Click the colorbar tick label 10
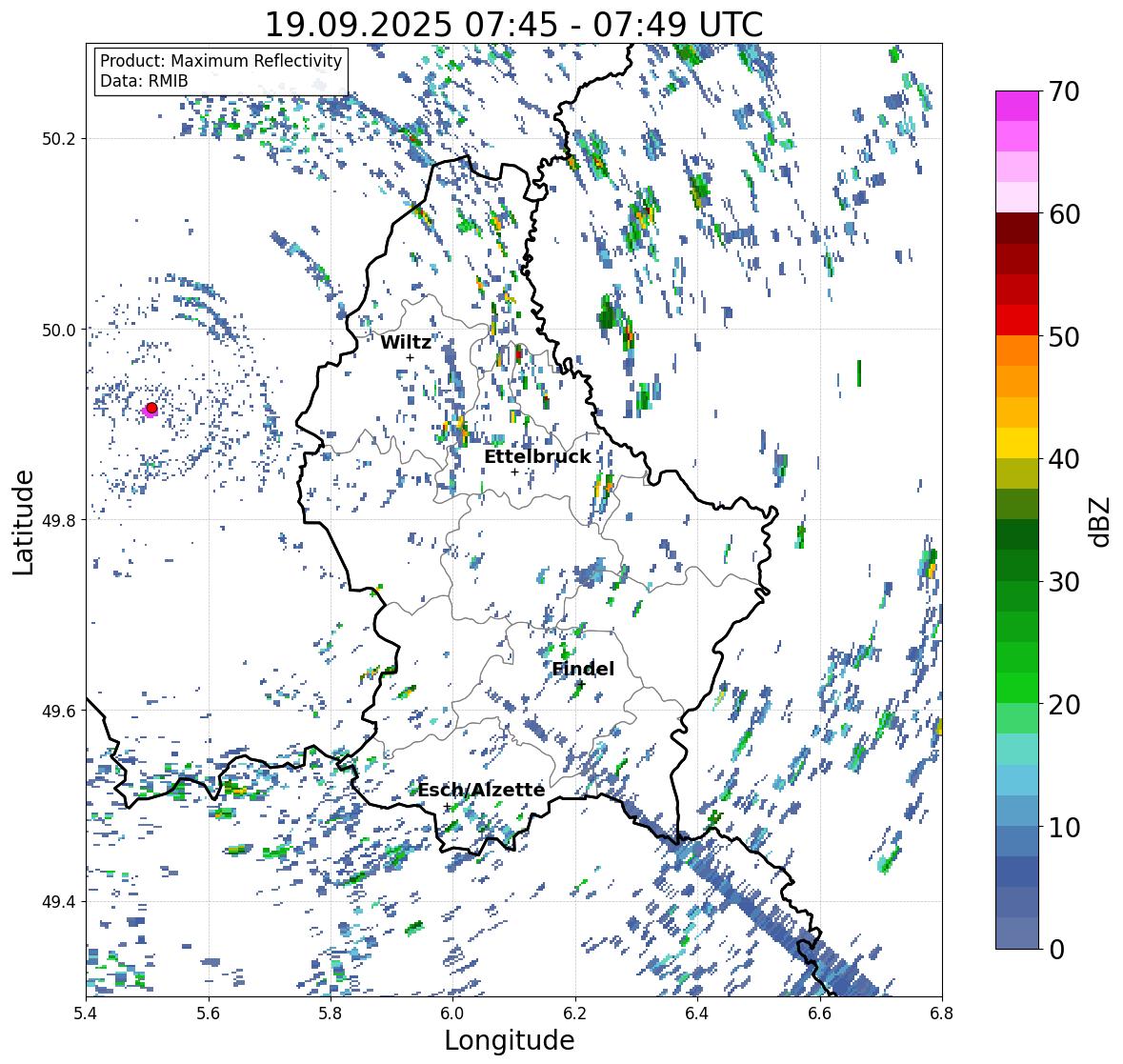 pos(1064,827)
